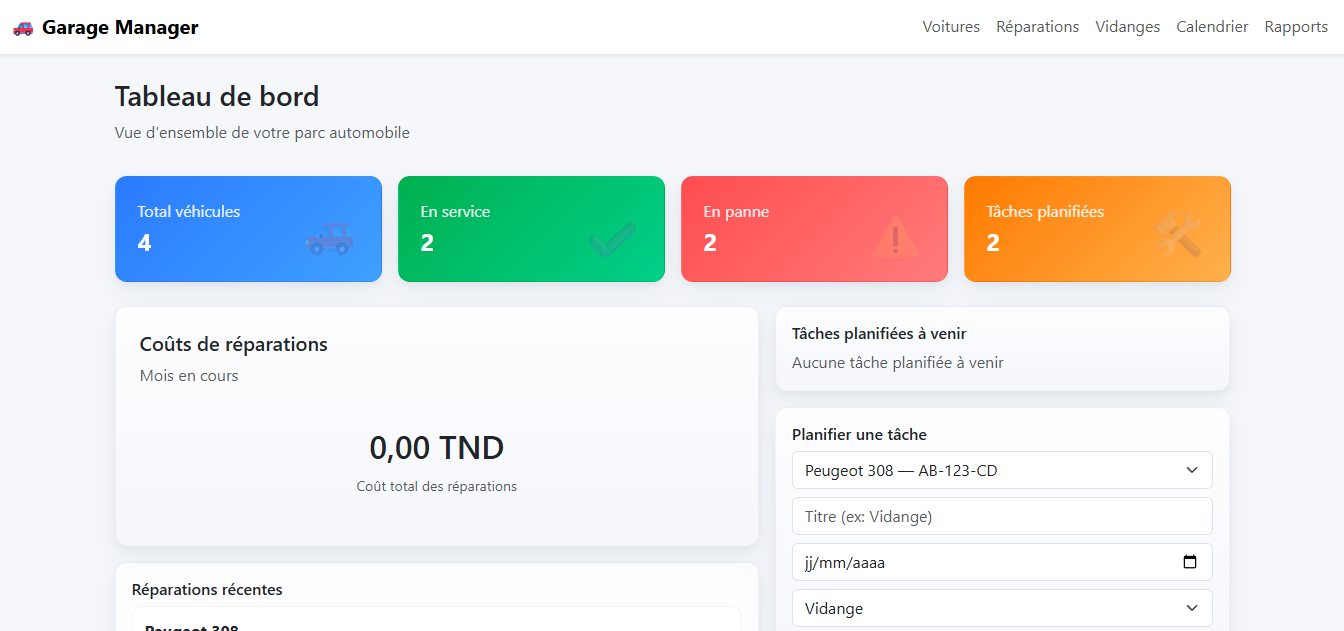
Task: Go to the Réparations page
Action: (1037, 27)
